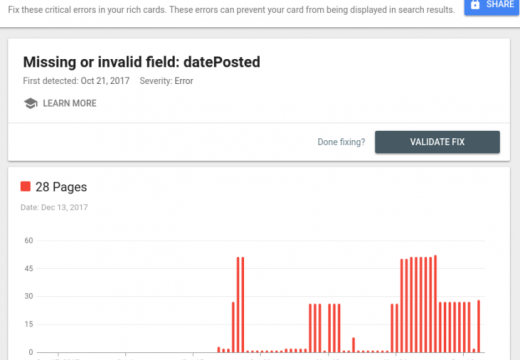Screen dimensions: 520x360
Task: Select the '28 Pages' chart label
Action: pyautogui.click(x=61, y=187)
